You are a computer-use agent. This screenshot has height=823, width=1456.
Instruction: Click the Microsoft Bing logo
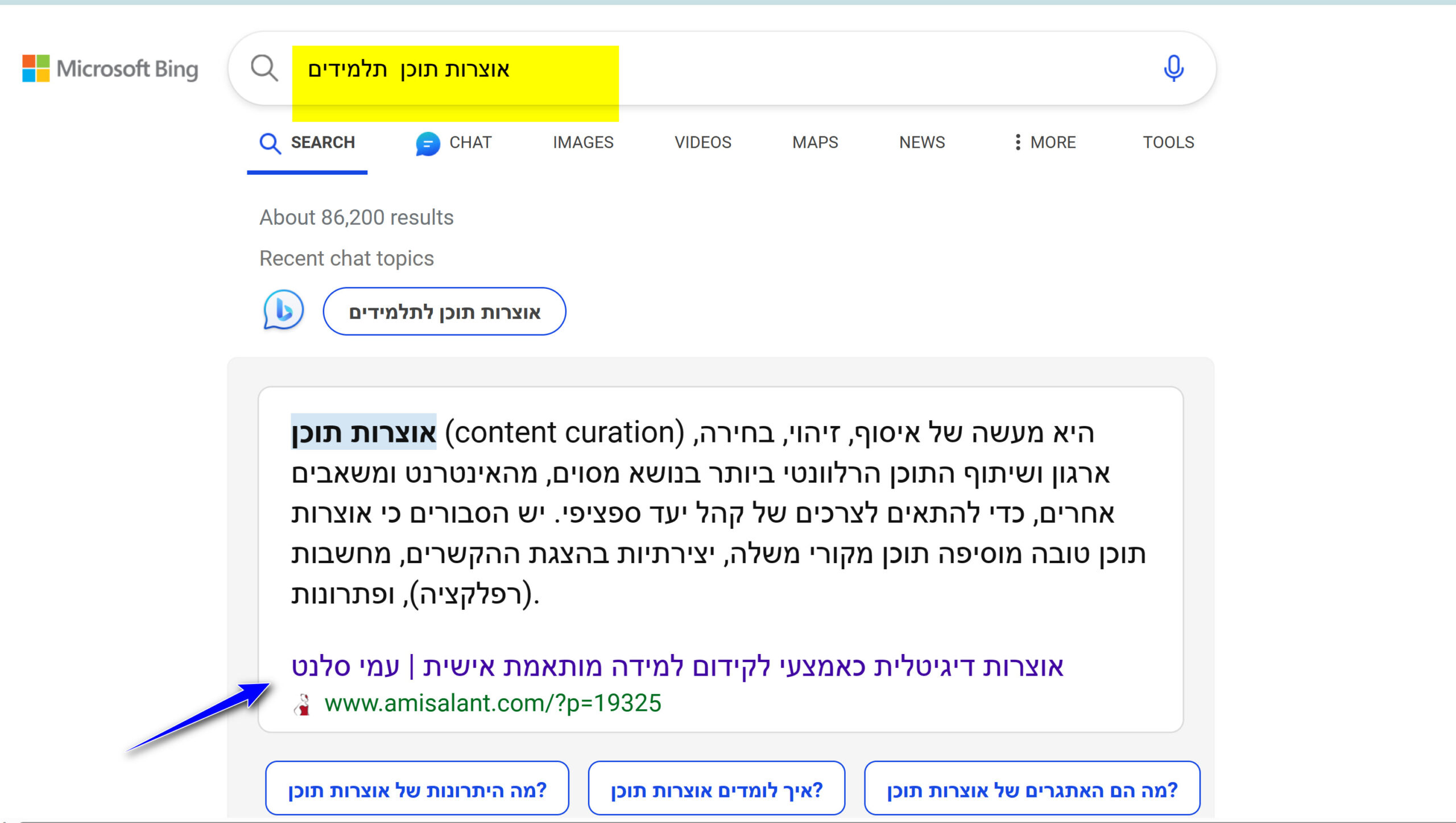pos(110,69)
